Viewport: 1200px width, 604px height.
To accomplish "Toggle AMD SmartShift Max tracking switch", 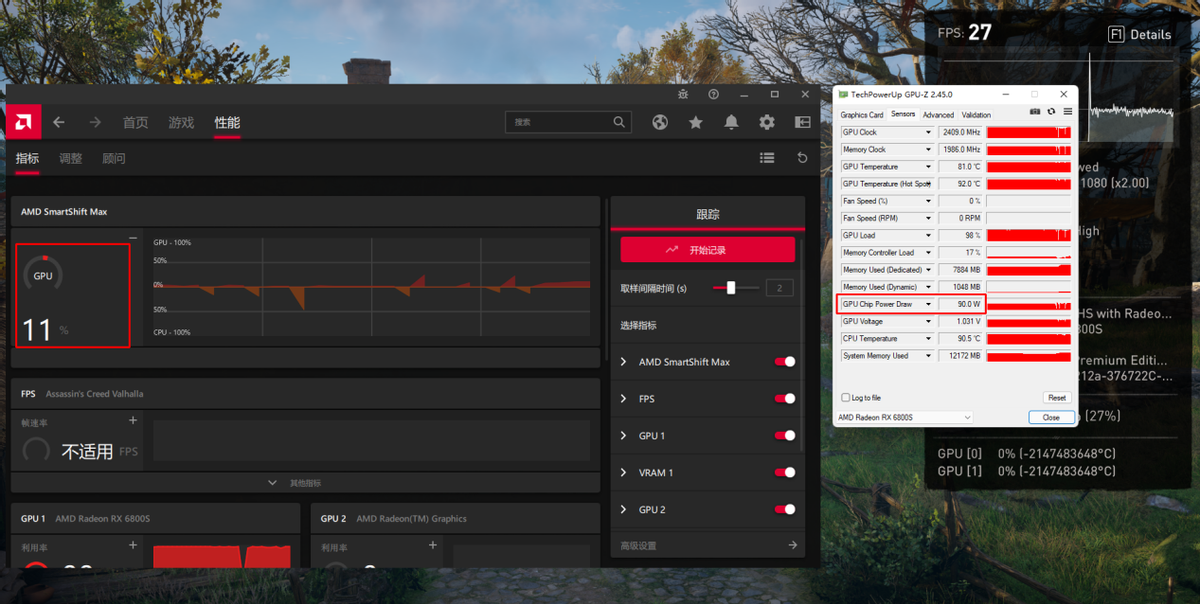I will 785,362.
